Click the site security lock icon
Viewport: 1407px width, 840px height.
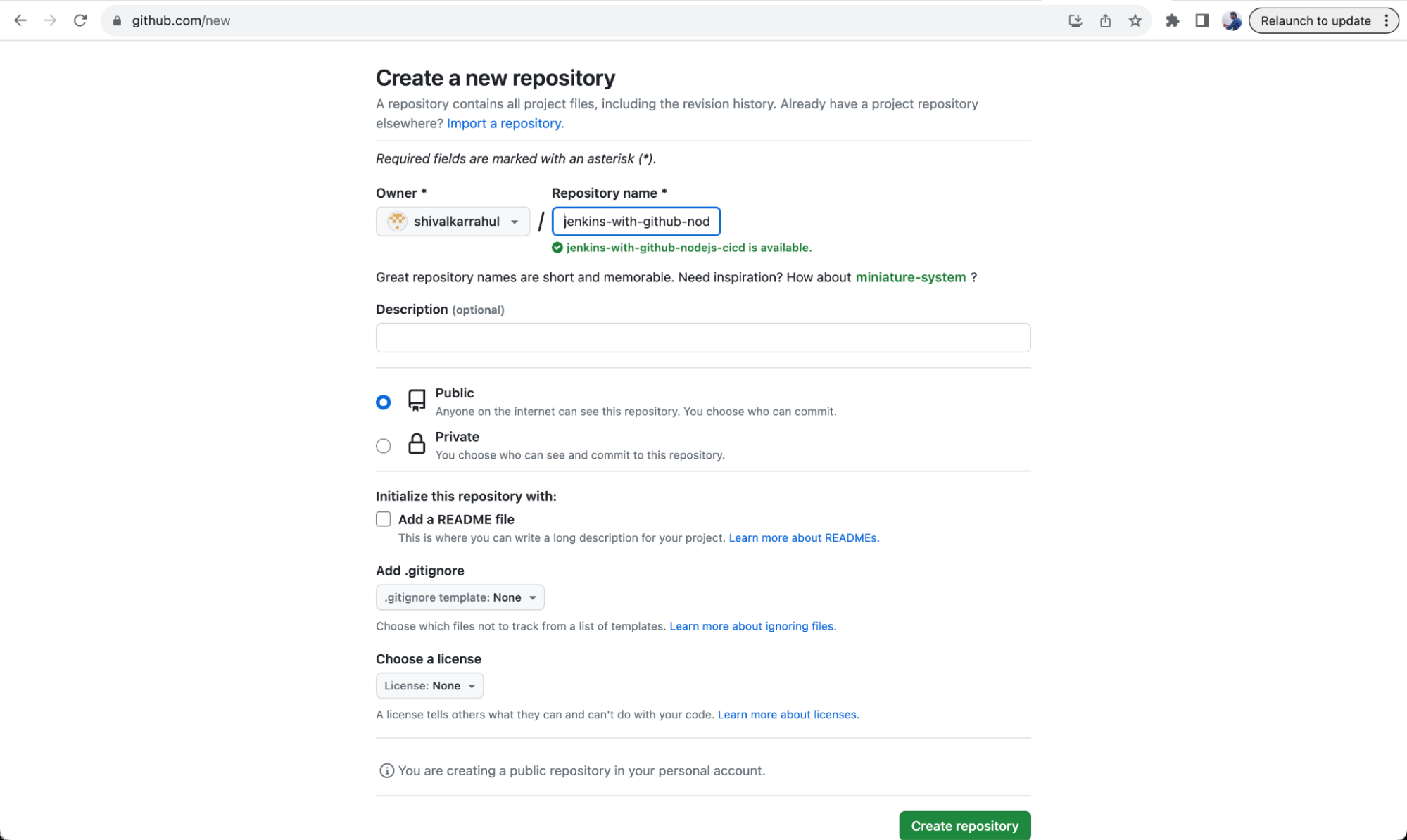(x=115, y=20)
